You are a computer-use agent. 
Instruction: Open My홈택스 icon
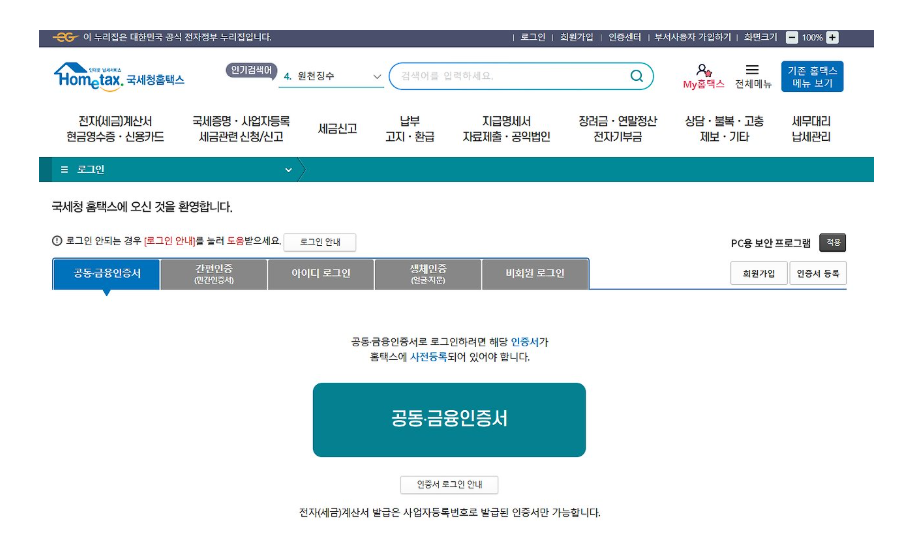703,76
